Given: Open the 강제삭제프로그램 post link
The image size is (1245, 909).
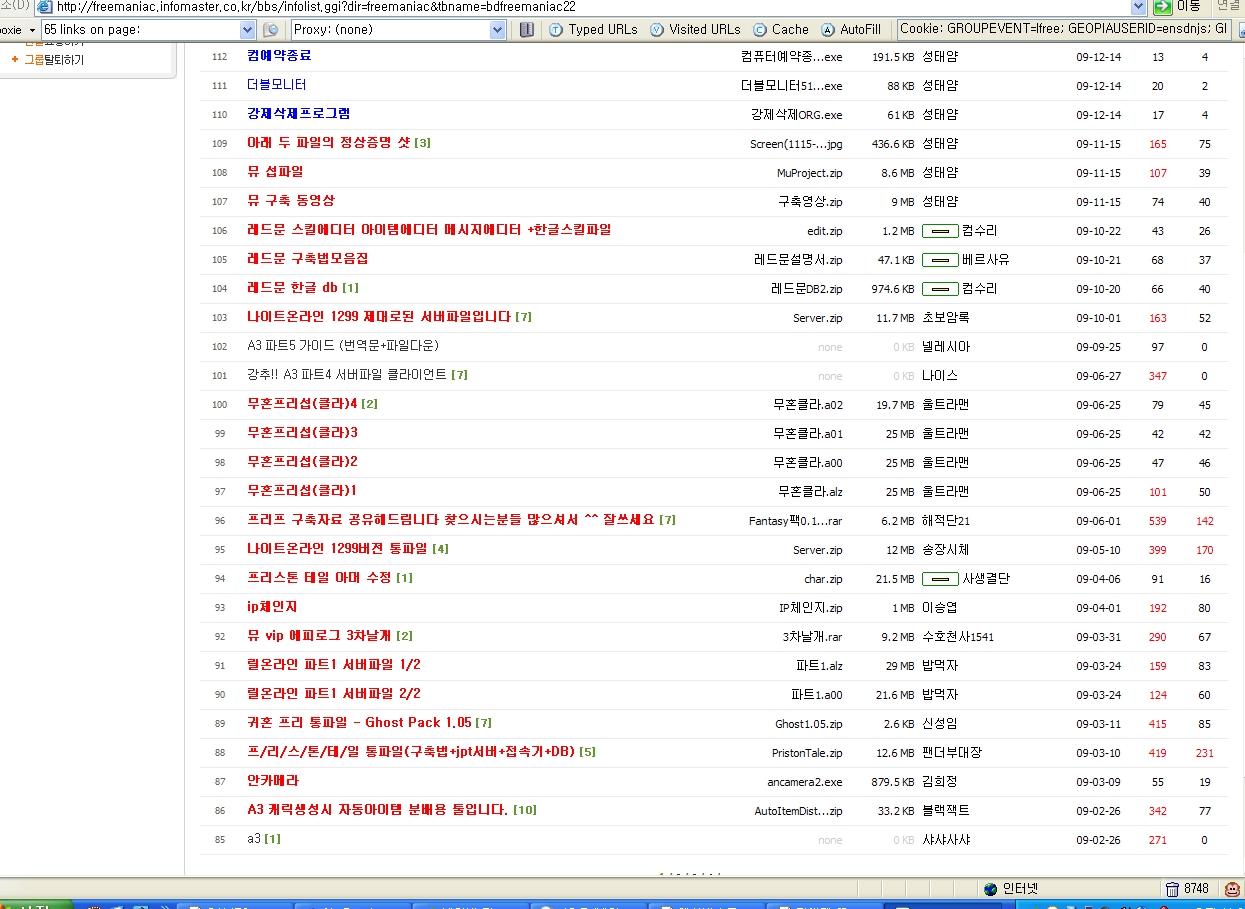Looking at the screenshot, I should click(298, 114).
